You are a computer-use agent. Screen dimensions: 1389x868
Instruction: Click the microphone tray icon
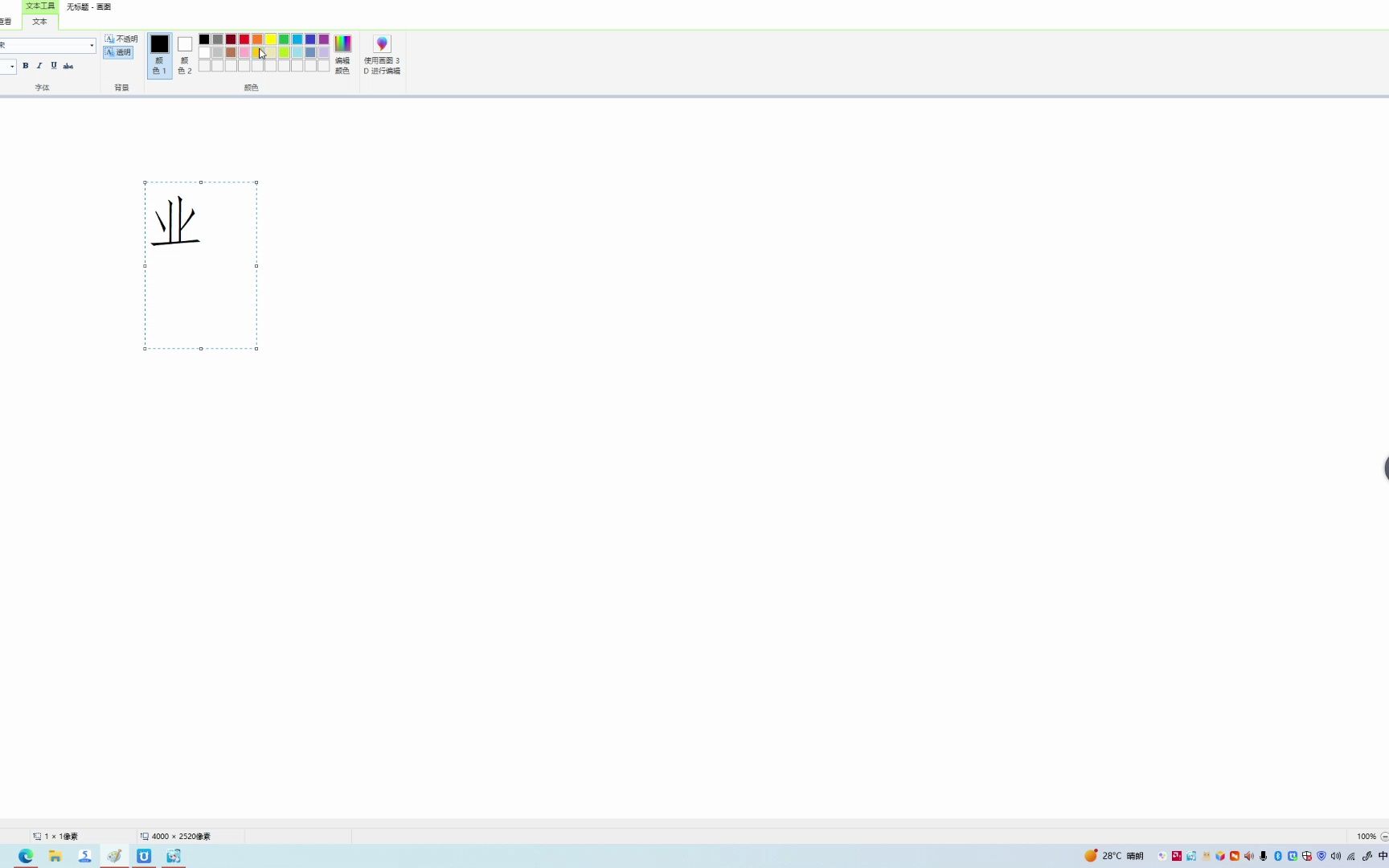(1264, 856)
